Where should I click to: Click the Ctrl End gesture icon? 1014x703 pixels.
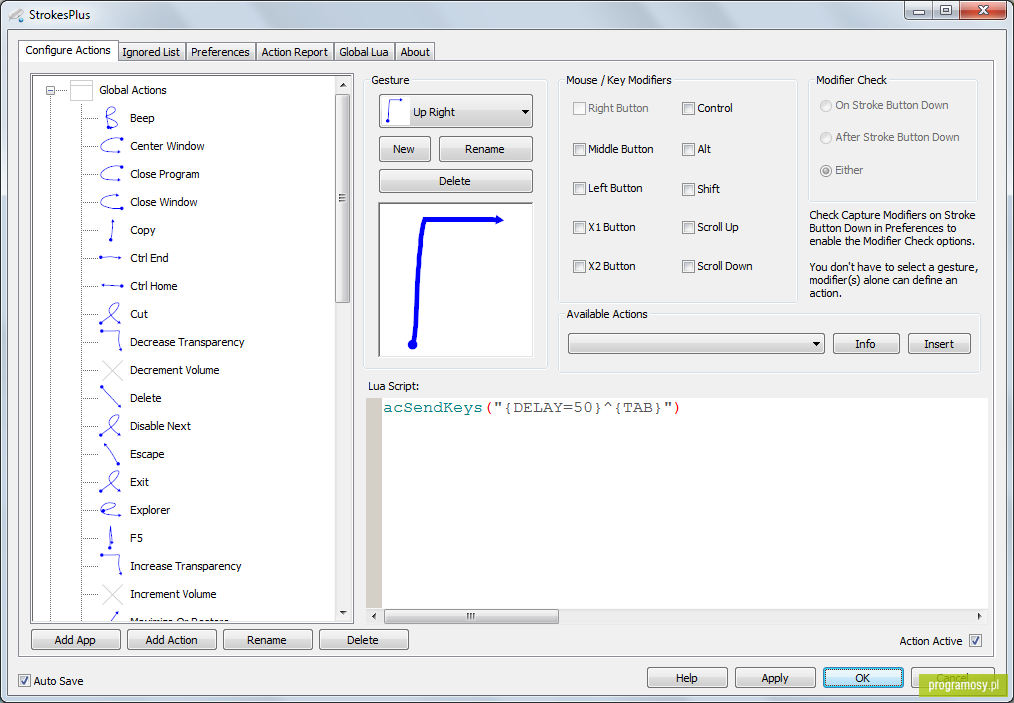click(x=111, y=257)
